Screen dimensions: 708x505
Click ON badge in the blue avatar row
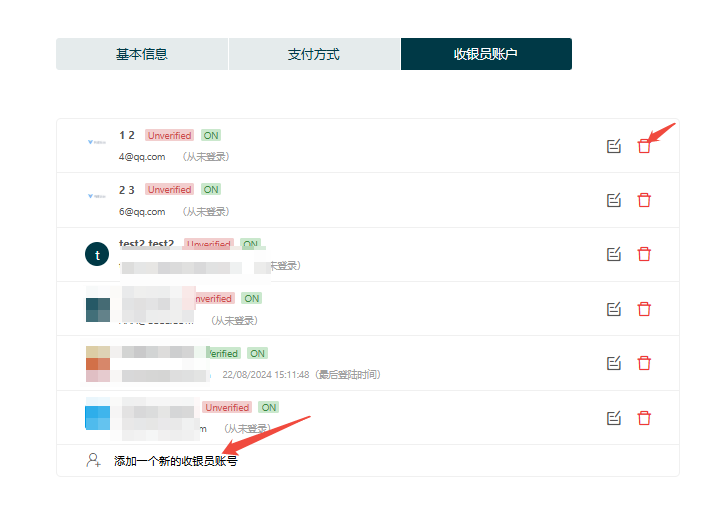[x=269, y=407]
